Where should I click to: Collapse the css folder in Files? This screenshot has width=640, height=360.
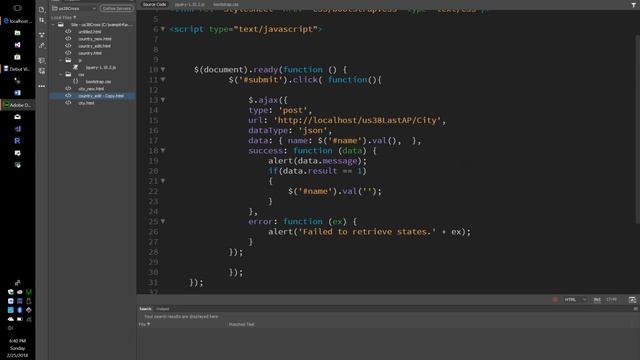61,74
